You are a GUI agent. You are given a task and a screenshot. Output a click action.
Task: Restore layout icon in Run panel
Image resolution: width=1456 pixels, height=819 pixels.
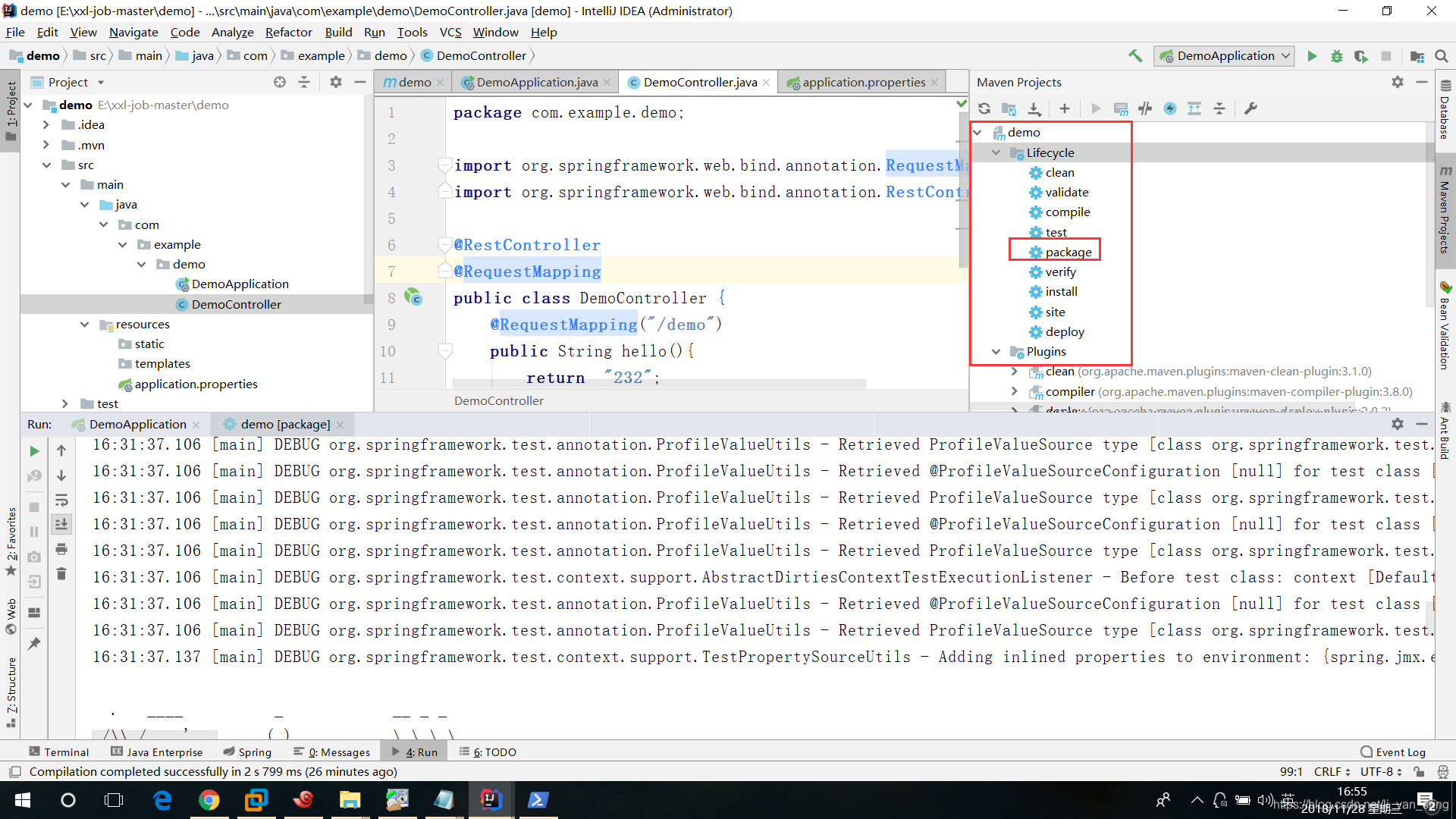(34, 613)
